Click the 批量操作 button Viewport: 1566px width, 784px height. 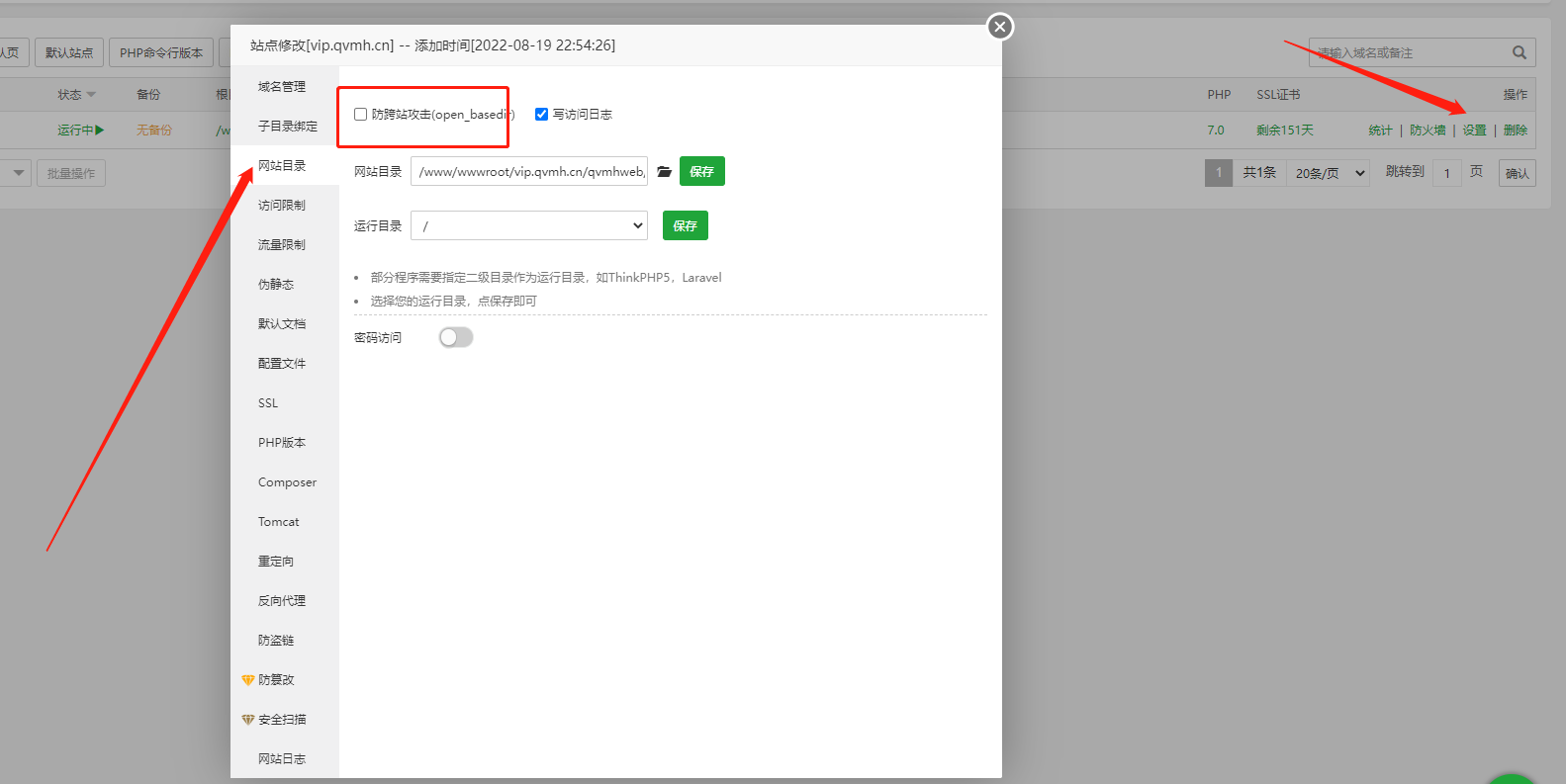(x=71, y=173)
